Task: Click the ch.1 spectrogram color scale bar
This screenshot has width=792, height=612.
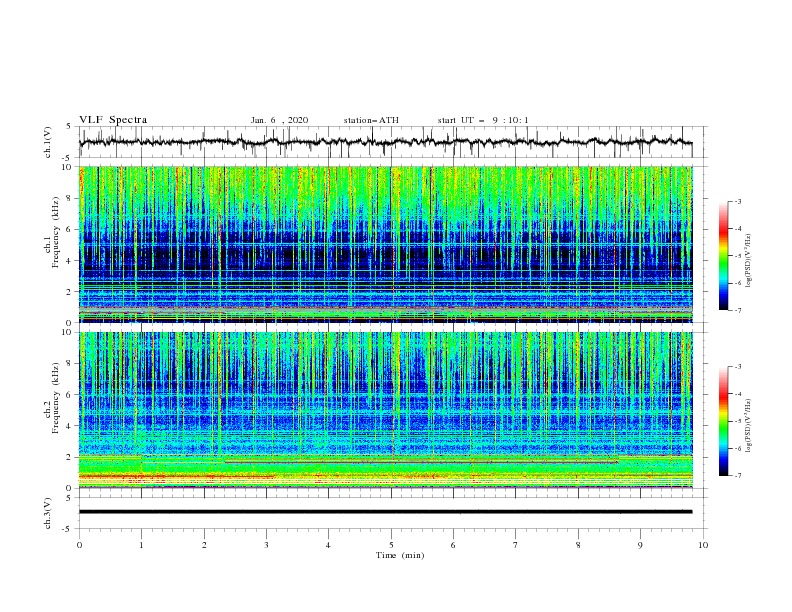Action: tap(723, 256)
